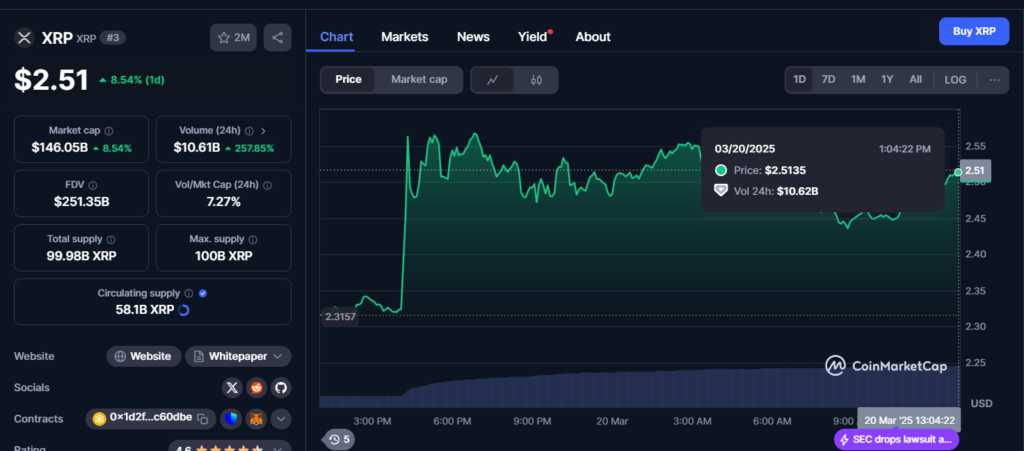The image size is (1024, 451).
Task: Click the 2.51 current price label
Action: tap(975, 171)
